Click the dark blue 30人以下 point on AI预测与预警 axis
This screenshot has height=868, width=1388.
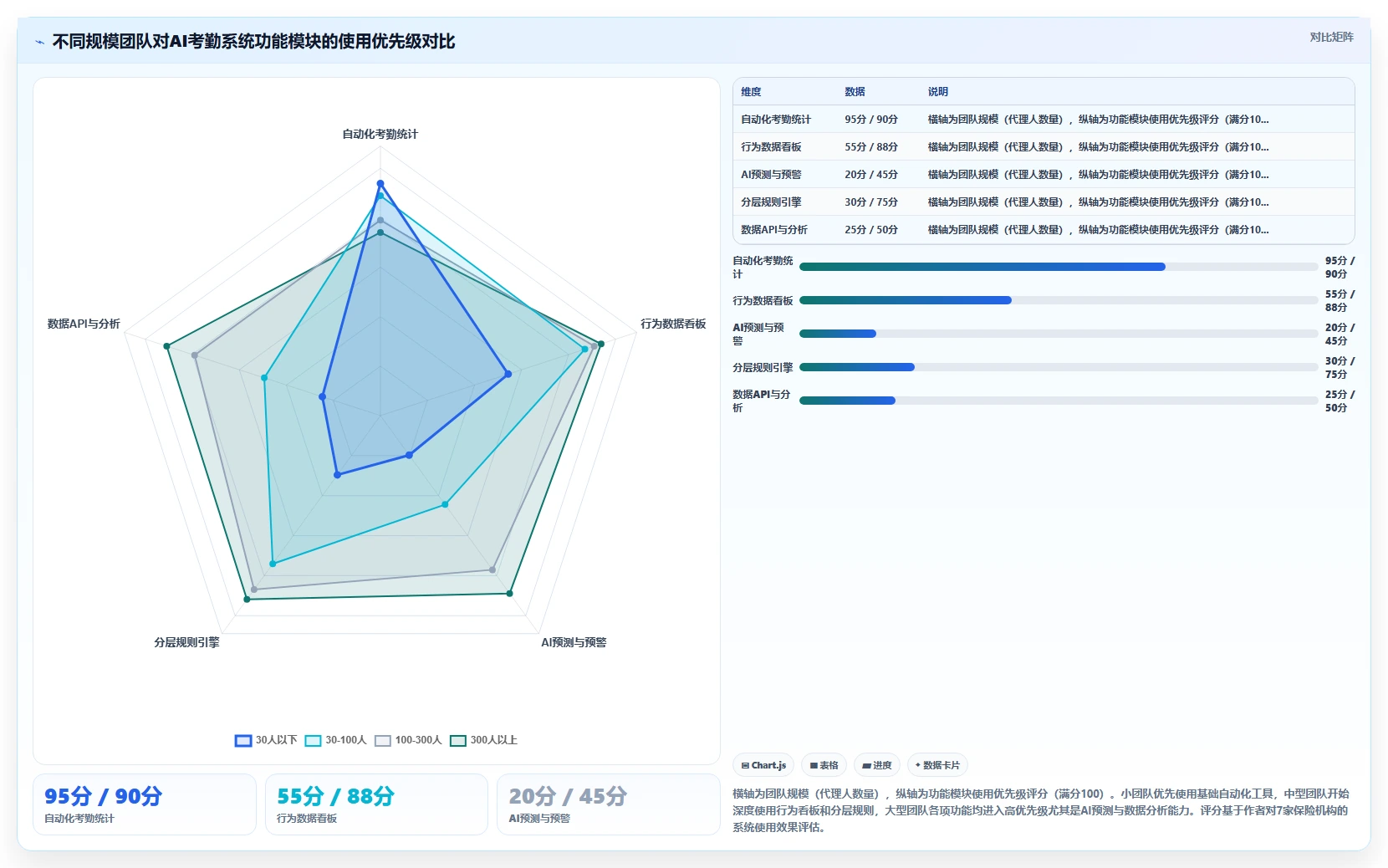410,456
